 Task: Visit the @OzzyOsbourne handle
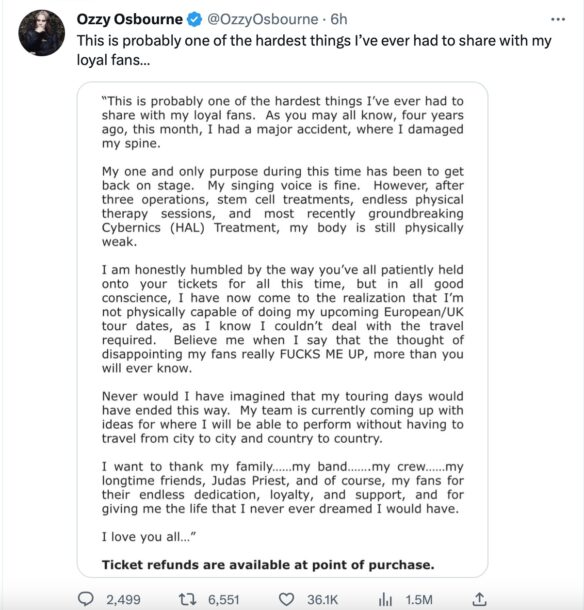[x=263, y=19]
